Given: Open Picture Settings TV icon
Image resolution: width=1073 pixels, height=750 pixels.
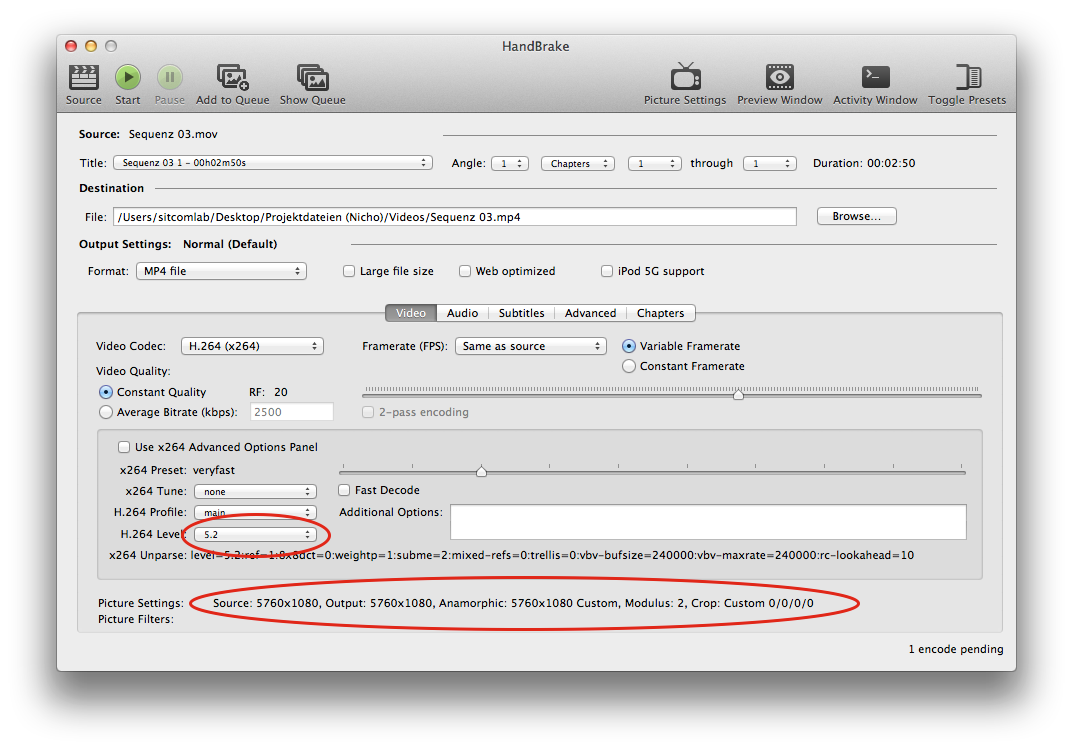Looking at the screenshot, I should (685, 77).
